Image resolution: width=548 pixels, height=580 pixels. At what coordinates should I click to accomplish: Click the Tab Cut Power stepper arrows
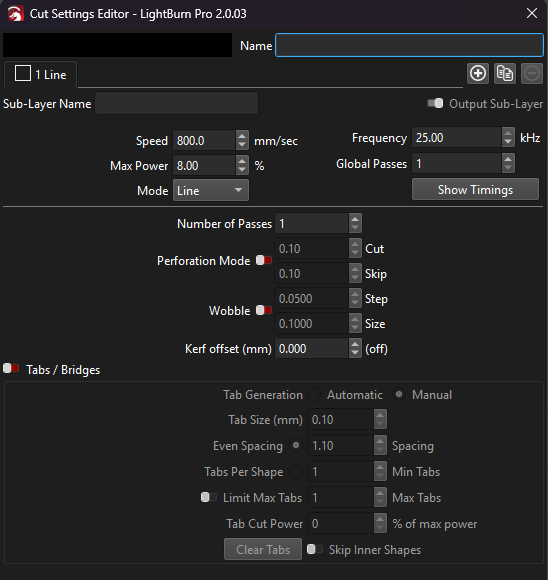coord(380,523)
